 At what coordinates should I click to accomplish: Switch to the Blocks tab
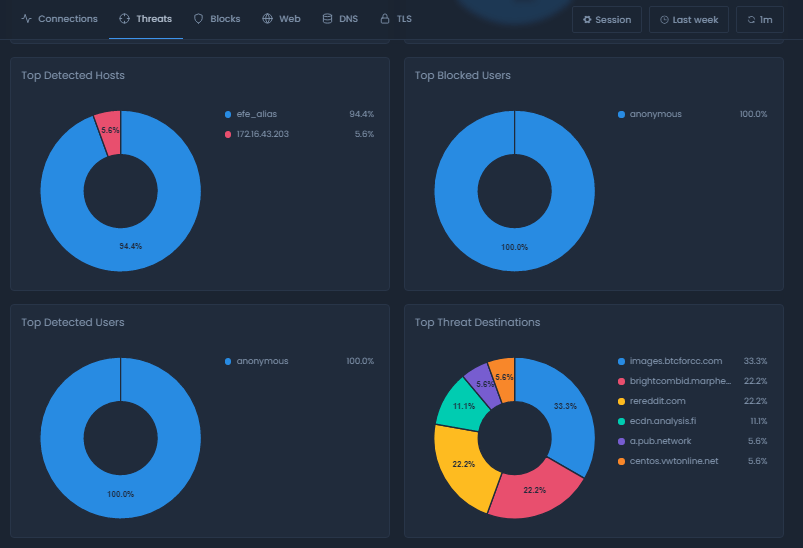[x=217, y=19]
